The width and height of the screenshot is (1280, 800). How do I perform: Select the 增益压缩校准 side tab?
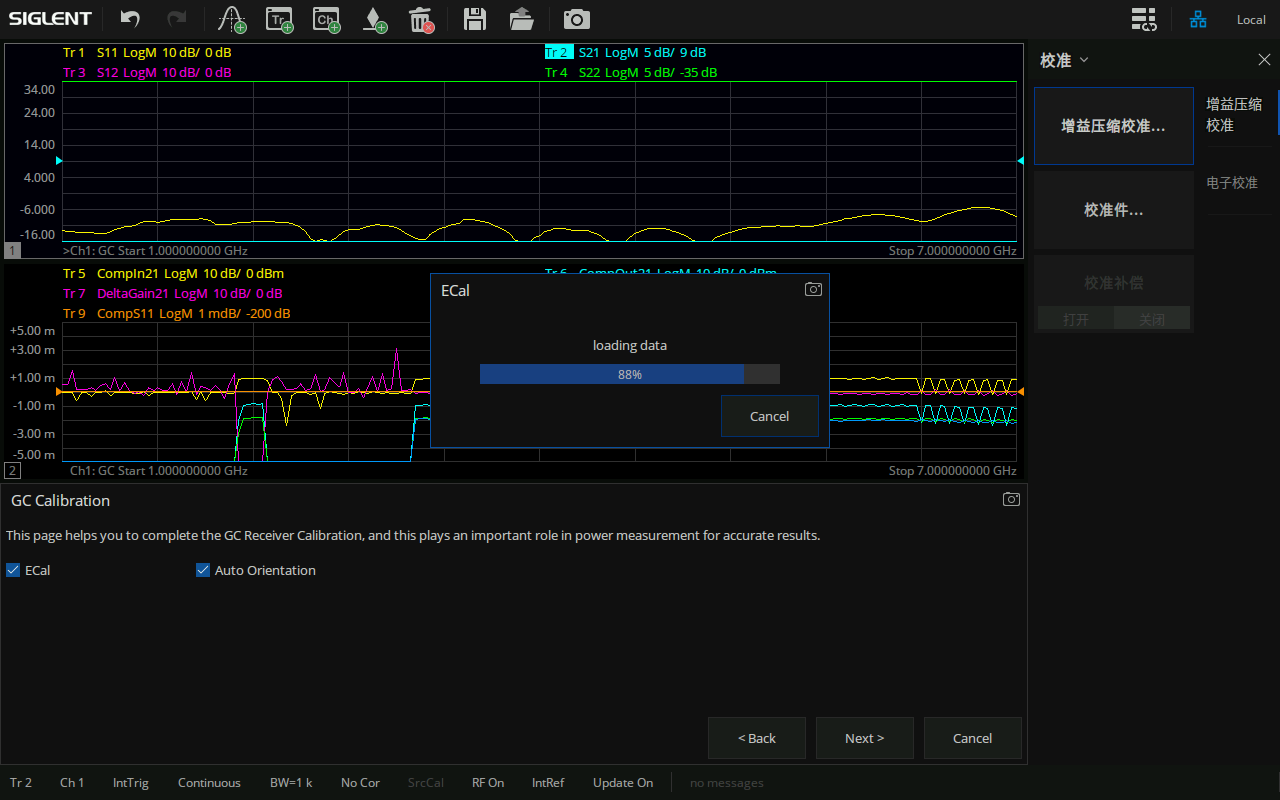point(1234,114)
